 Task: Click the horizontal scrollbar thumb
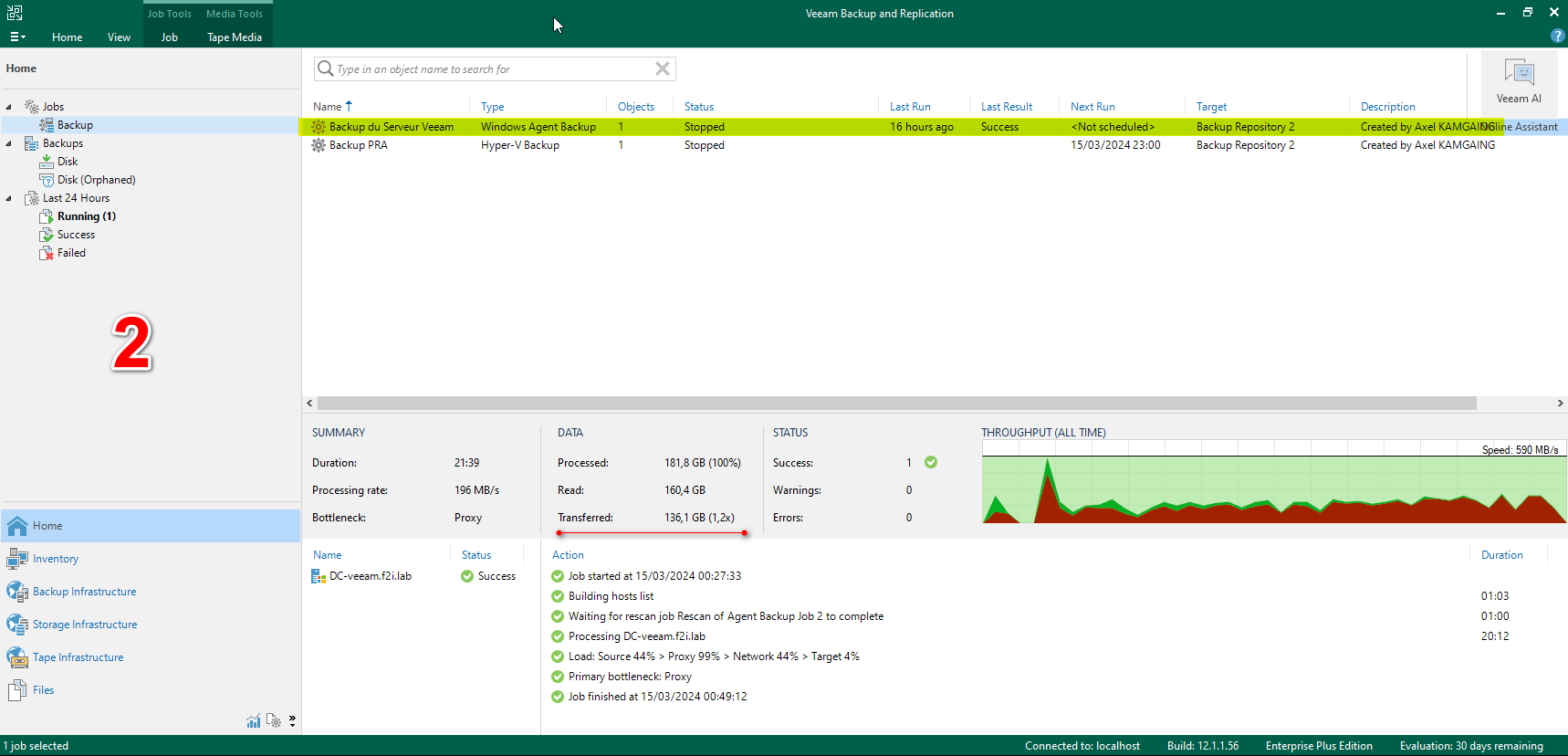coord(897,403)
